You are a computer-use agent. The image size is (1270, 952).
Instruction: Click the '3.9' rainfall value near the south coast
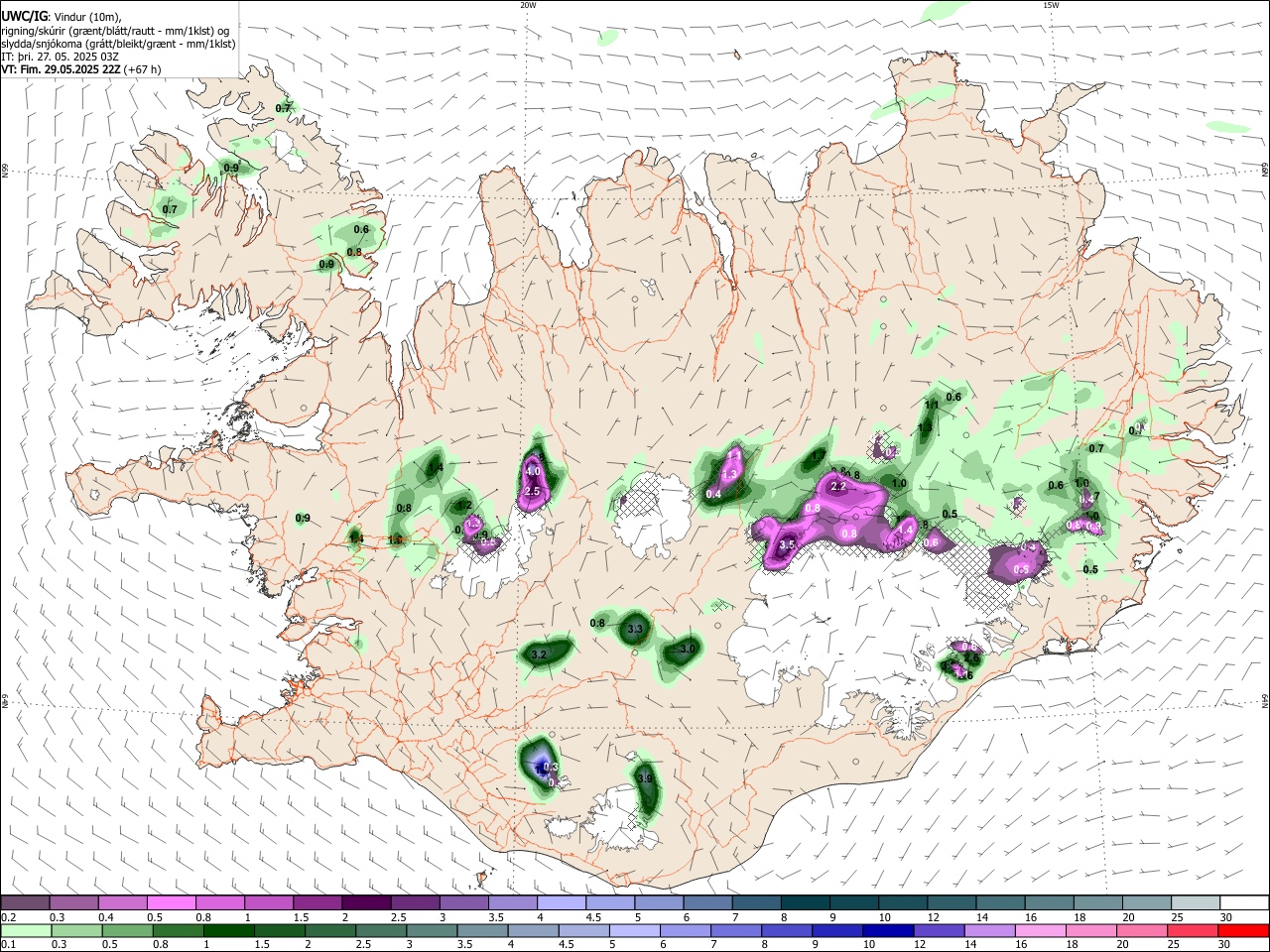point(646,778)
